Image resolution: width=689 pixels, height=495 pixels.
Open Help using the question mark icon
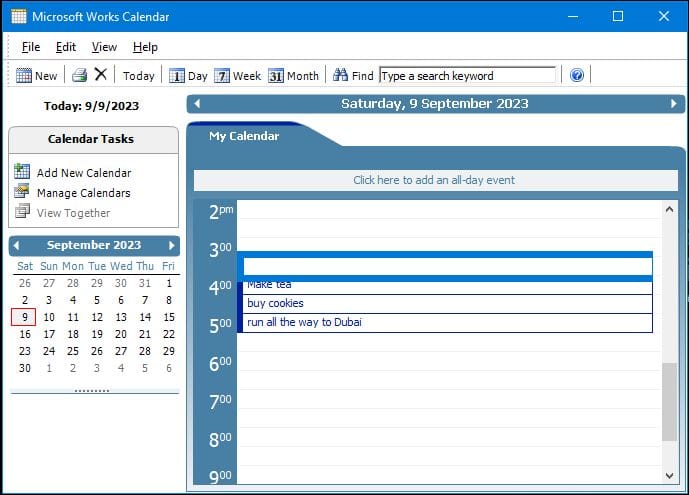577,75
